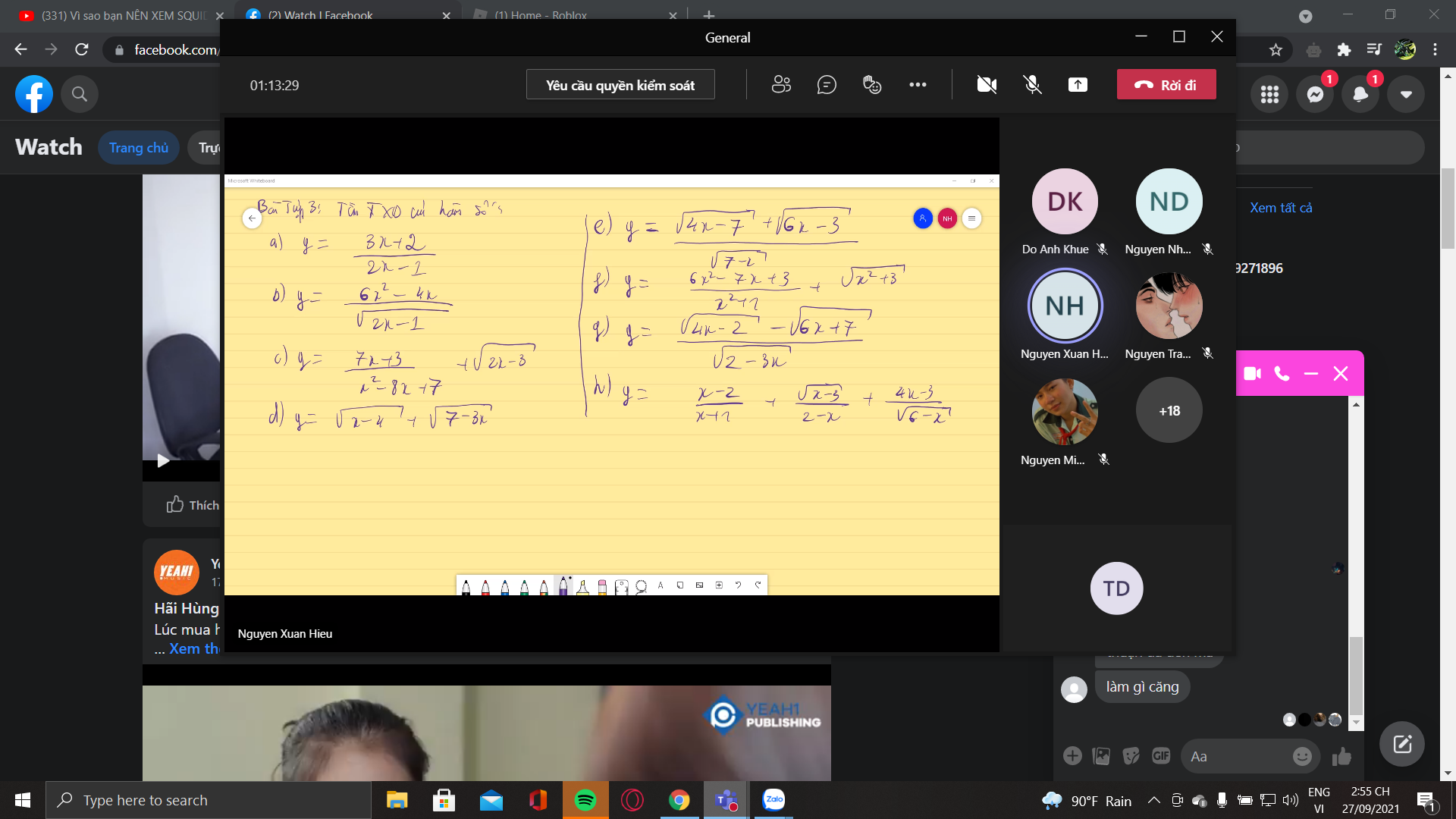Close the Messenger chat popup
The width and height of the screenshot is (1456, 819).
coord(1341,374)
